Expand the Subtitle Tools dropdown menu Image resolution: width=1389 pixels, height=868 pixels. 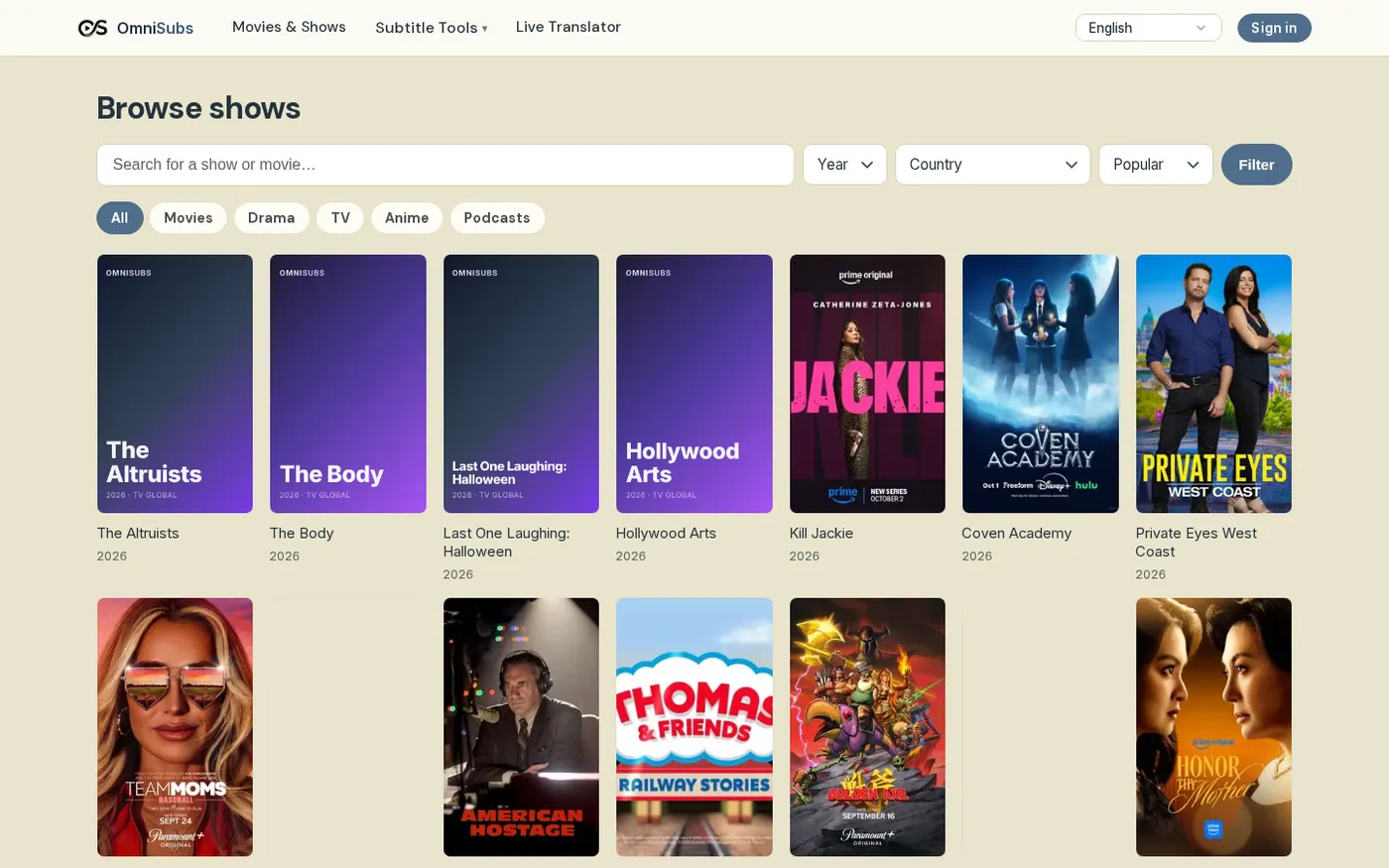point(432,28)
